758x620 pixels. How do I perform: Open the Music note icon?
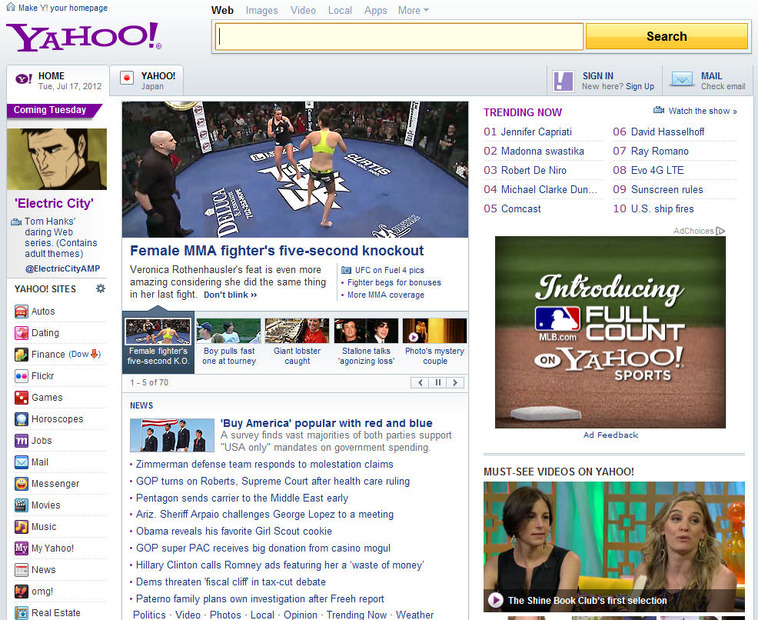click(x=21, y=527)
